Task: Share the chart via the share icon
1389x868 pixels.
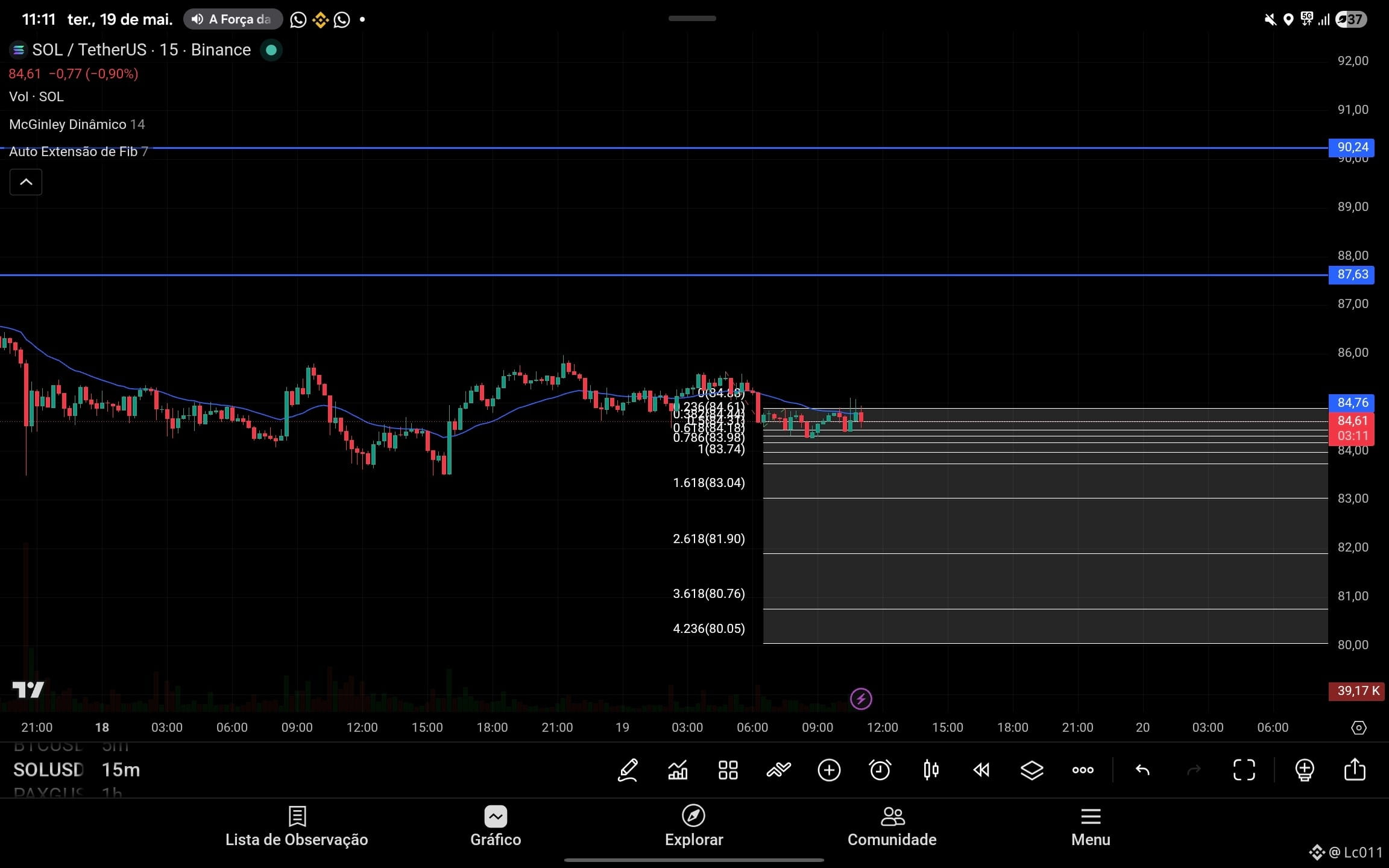Action: 1355,769
